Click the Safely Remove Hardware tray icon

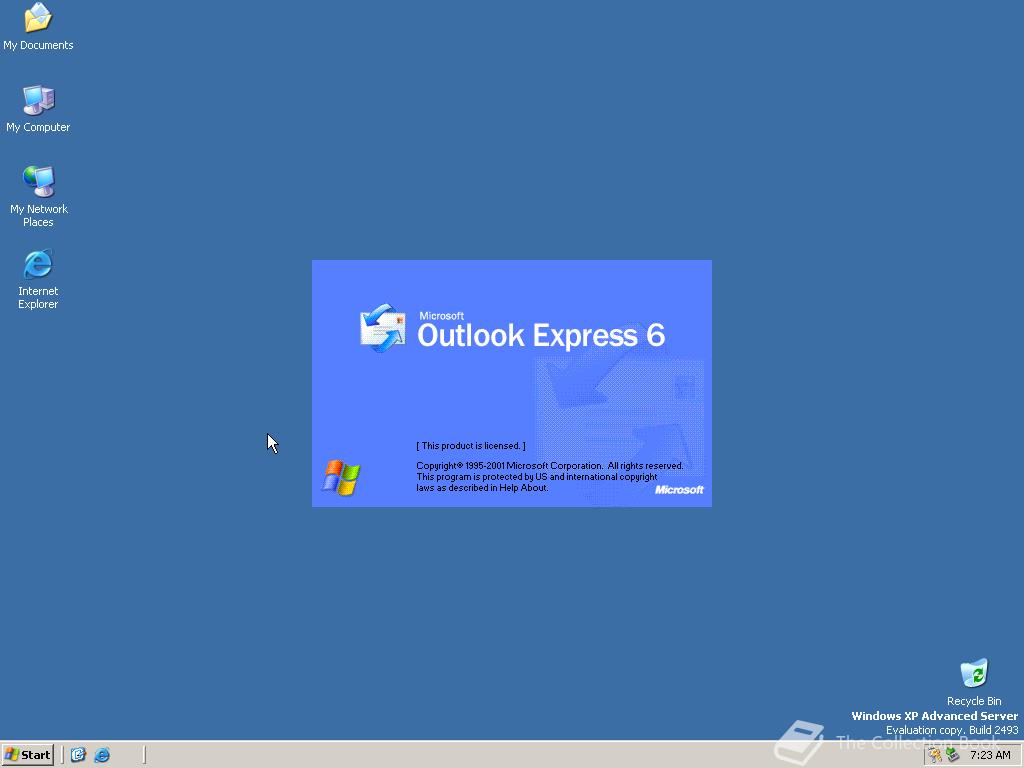pos(952,756)
